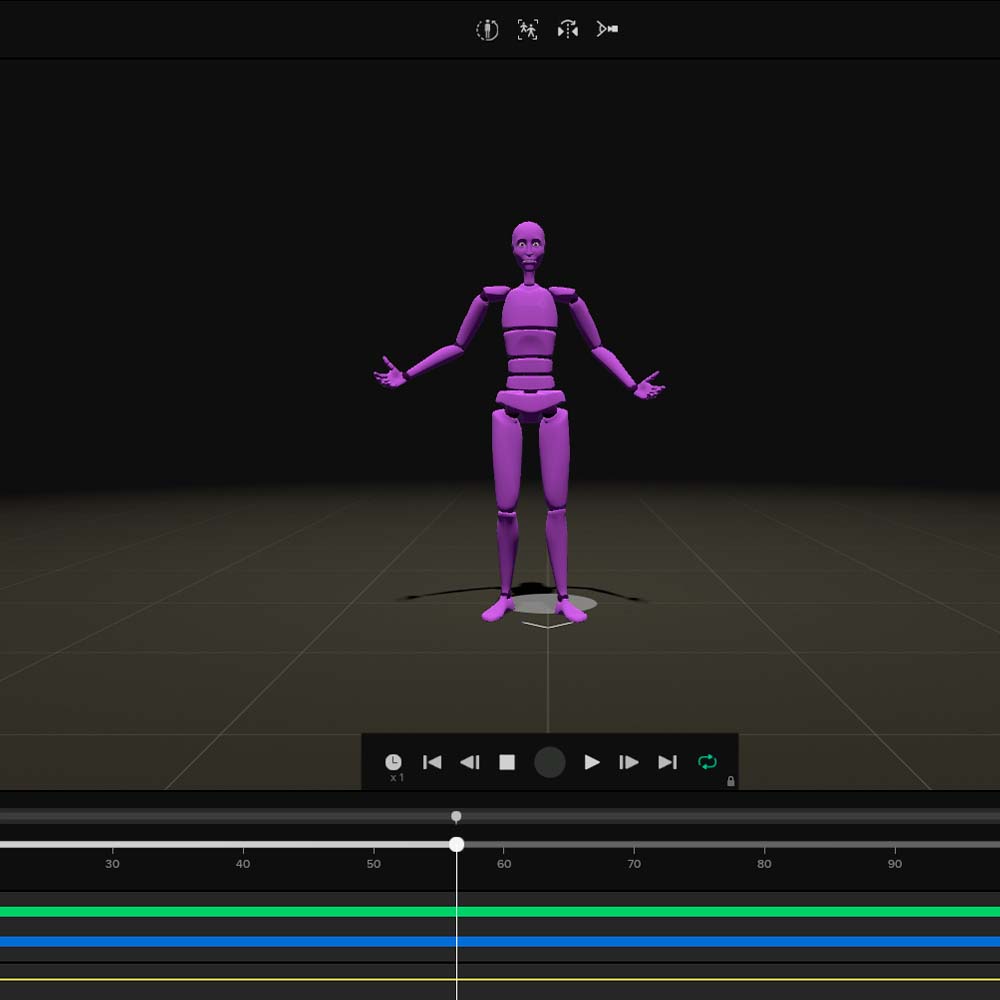Click the camera tracking icon

(607, 30)
